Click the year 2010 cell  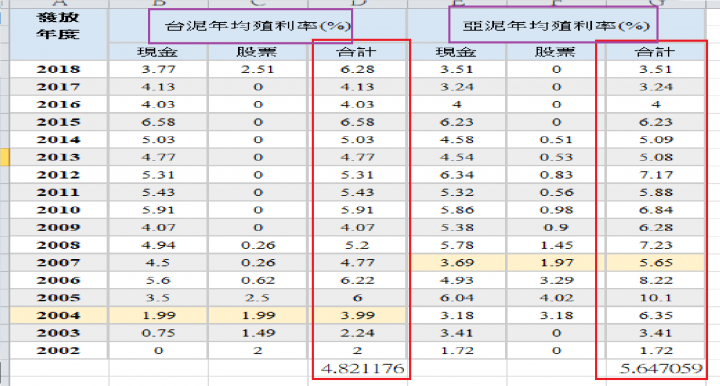59,210
